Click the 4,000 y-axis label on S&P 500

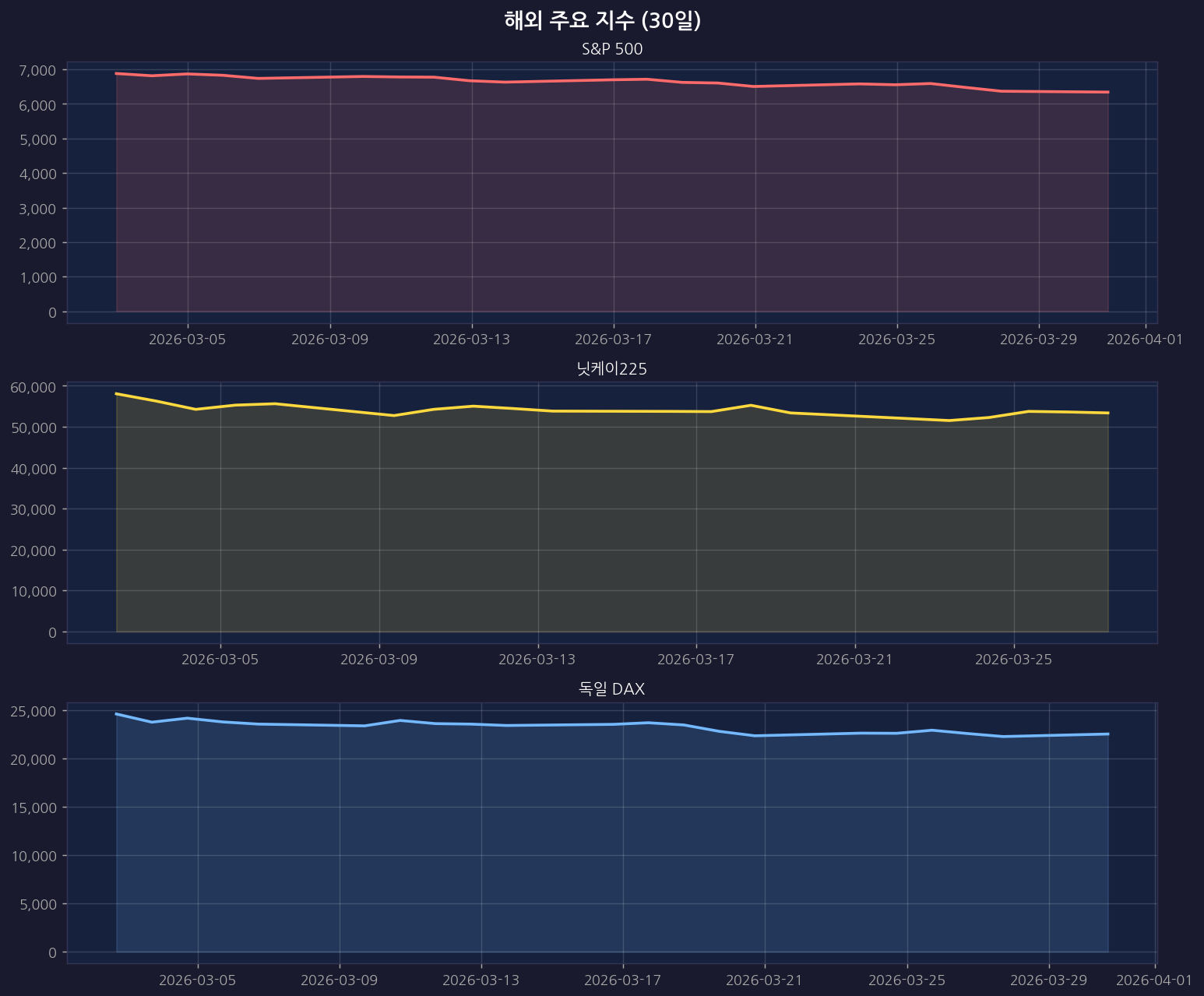tap(37, 174)
